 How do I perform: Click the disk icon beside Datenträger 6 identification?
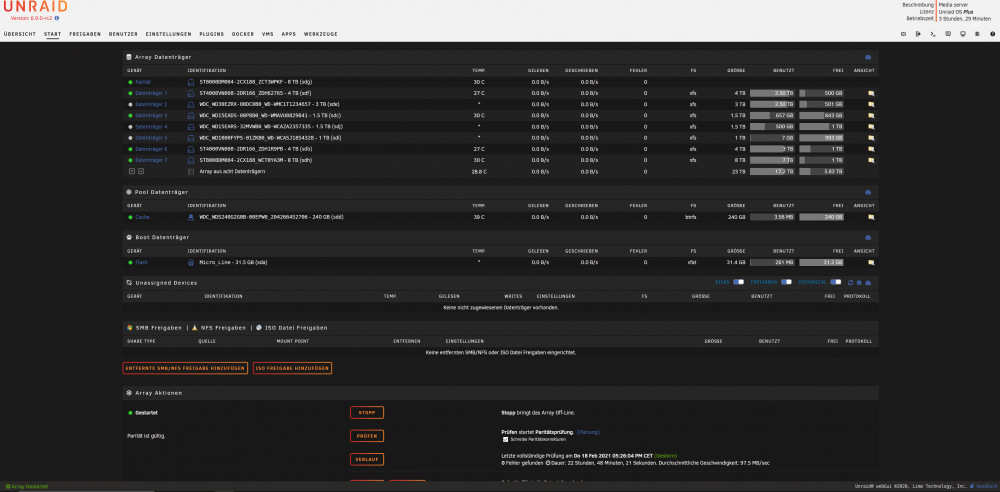click(x=191, y=149)
